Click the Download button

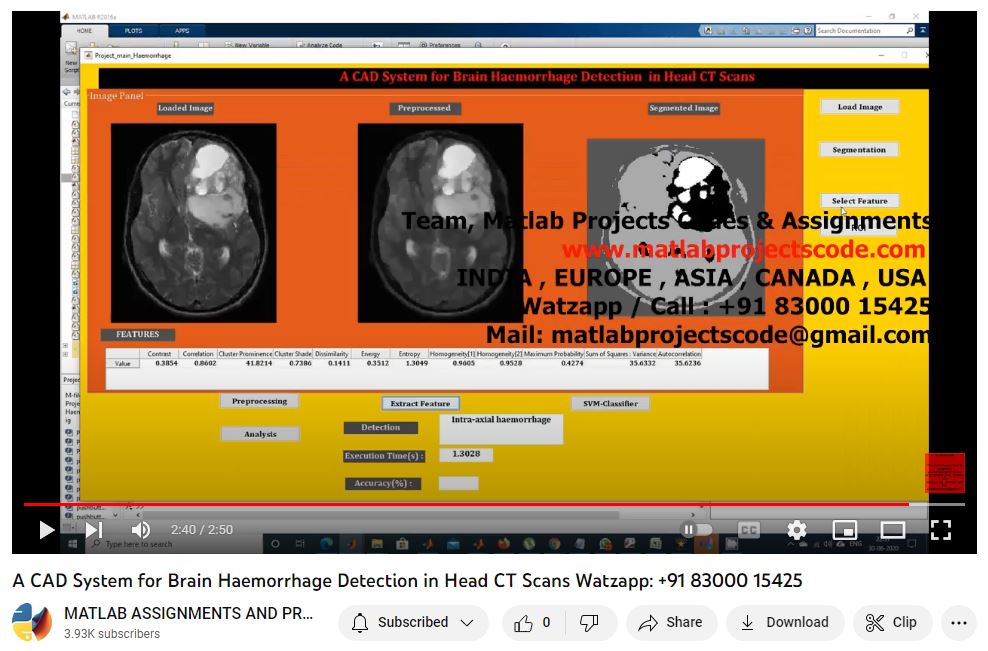pyautogui.click(x=784, y=622)
